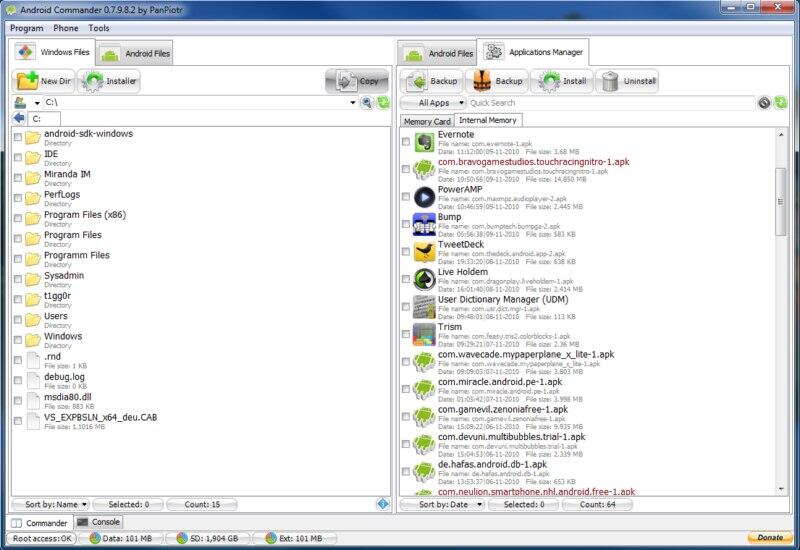Focus the Quick Search input field
This screenshot has height=550, width=800.
click(611, 103)
